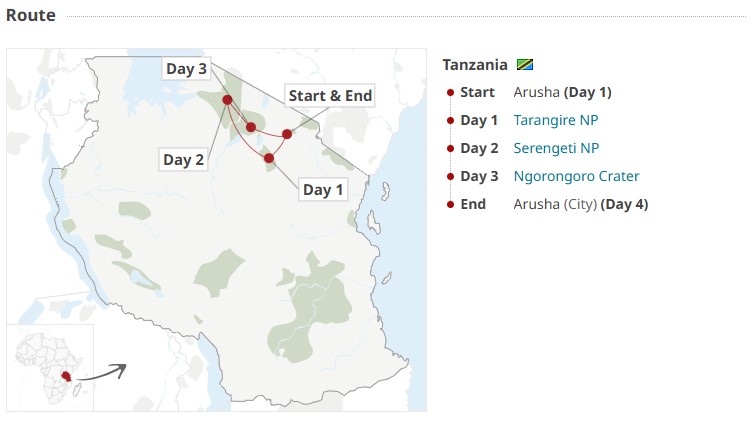
Task: Click the red bullet beside Day 2 in the list
Action: (x=451, y=149)
